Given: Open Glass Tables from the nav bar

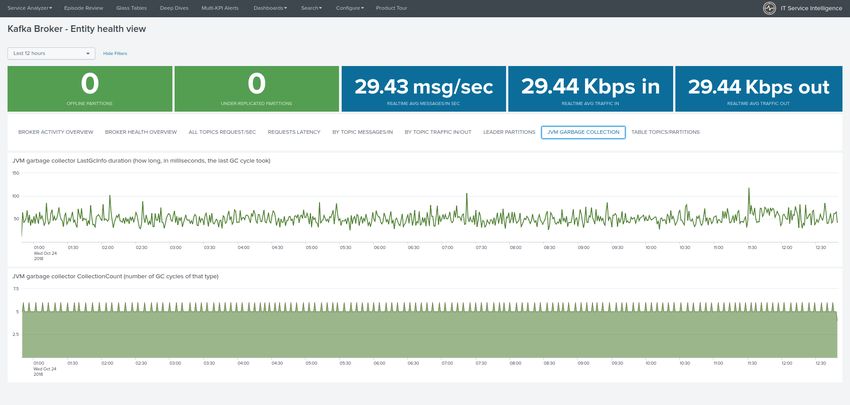Looking at the screenshot, I should [131, 8].
